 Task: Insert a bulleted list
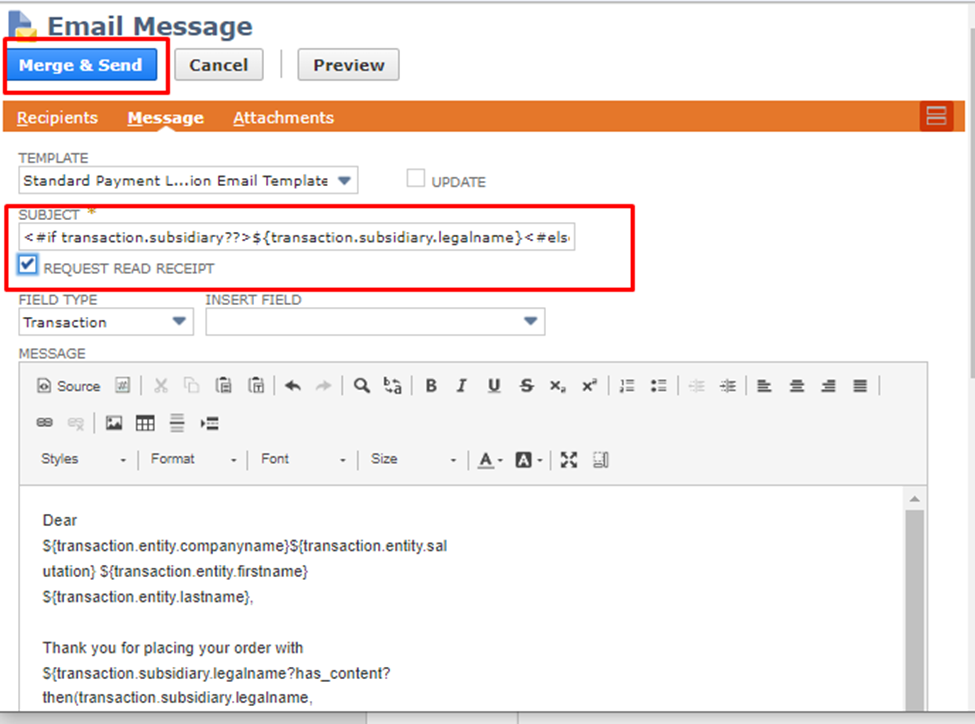pyautogui.click(x=658, y=386)
